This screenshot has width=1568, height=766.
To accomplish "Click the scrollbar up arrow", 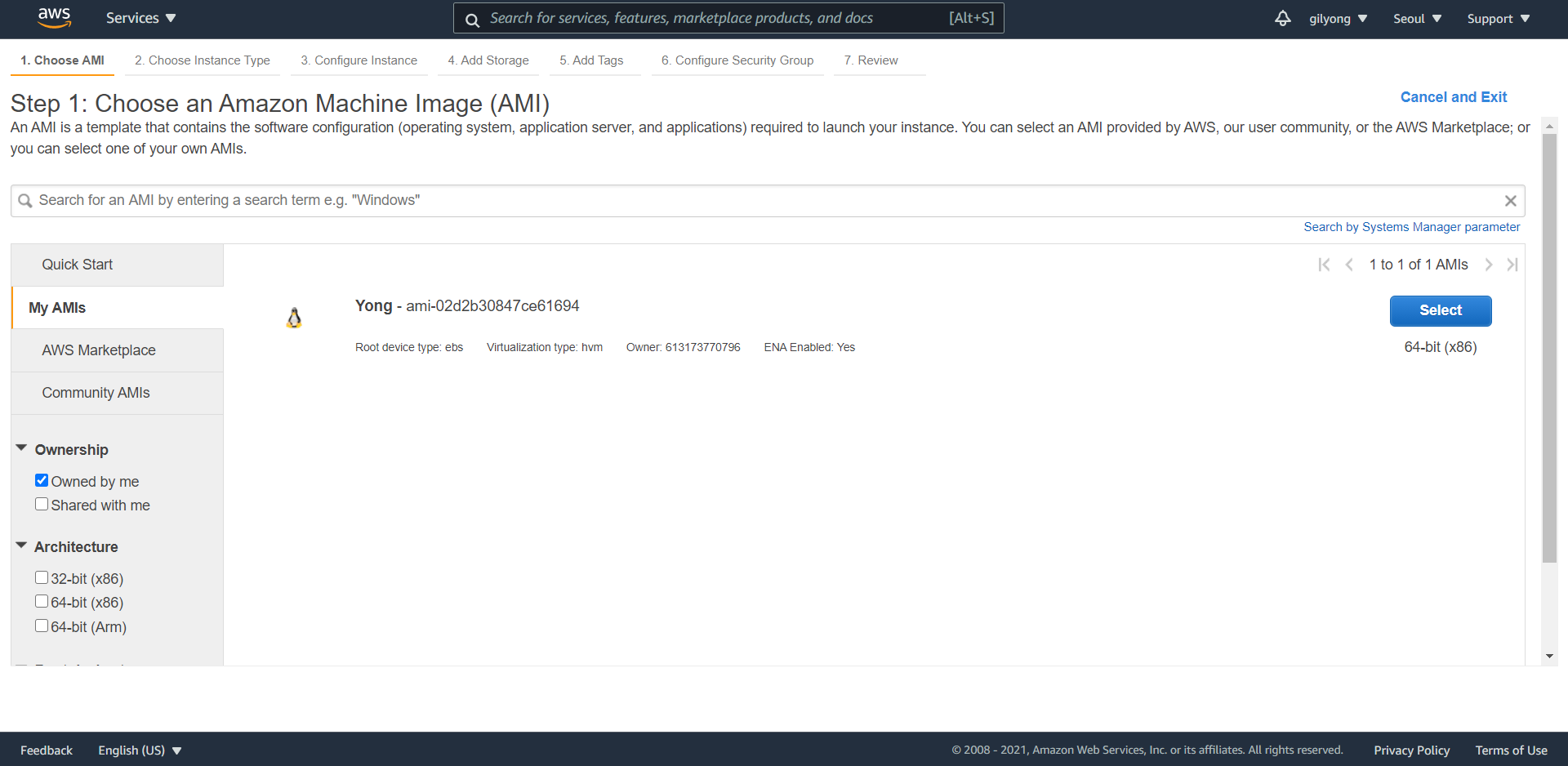I will point(1549,127).
